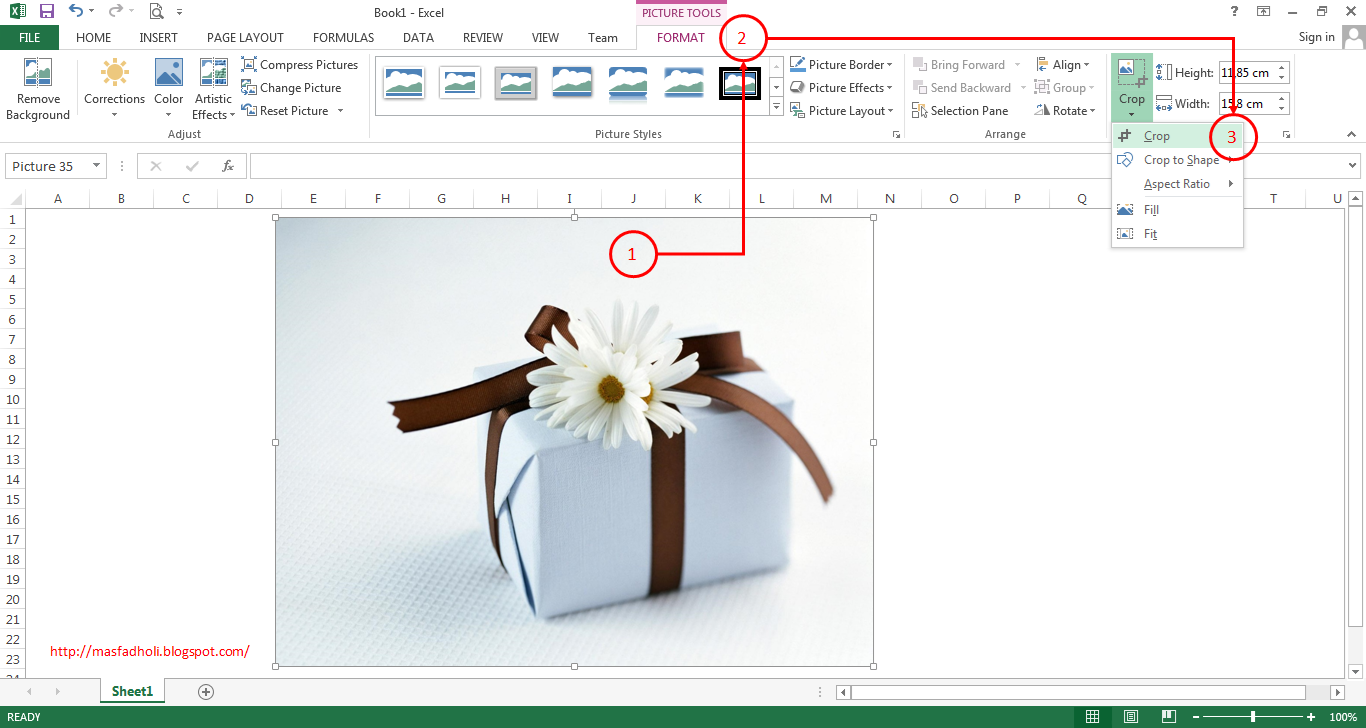Decrease picture width with spinner down arrow
1366x728 pixels.
pyautogui.click(x=1283, y=109)
